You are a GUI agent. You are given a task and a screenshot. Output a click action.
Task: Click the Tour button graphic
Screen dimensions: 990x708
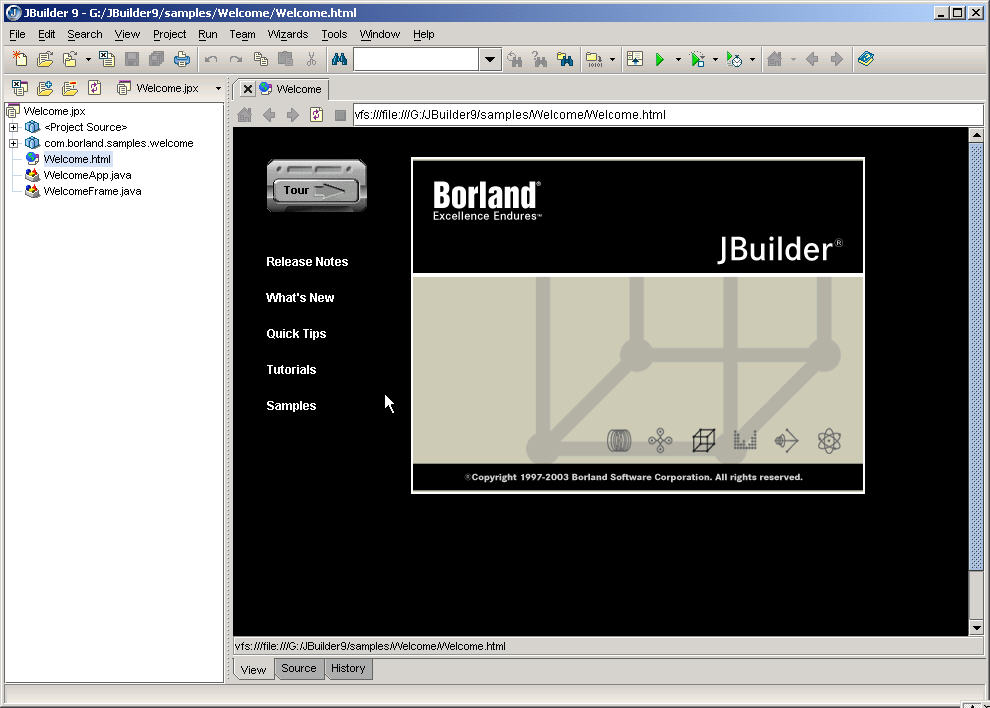point(316,188)
